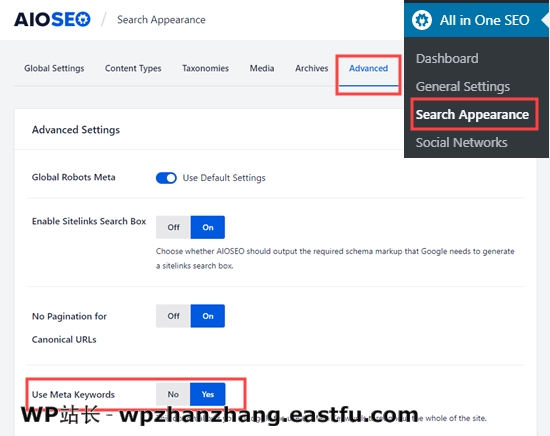Select No for Use Meta Keywords
The height and width of the screenshot is (436, 550).
173,394
